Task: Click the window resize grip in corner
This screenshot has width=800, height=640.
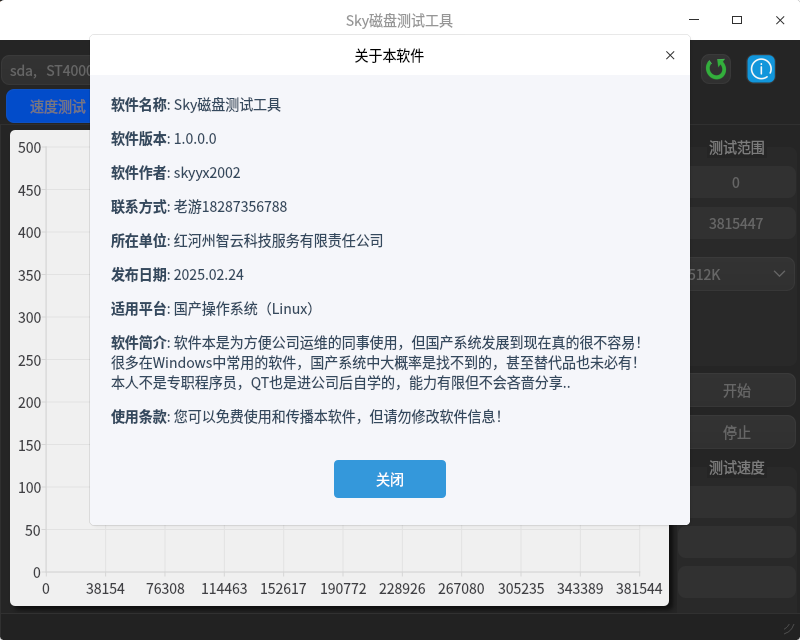Action: tap(789, 629)
